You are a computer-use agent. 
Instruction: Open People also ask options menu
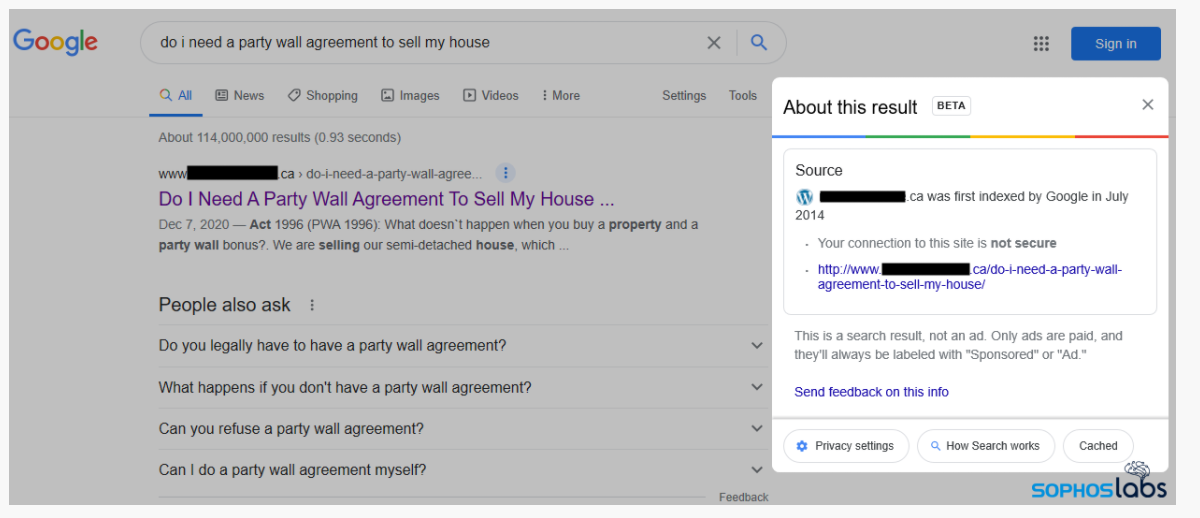312,305
